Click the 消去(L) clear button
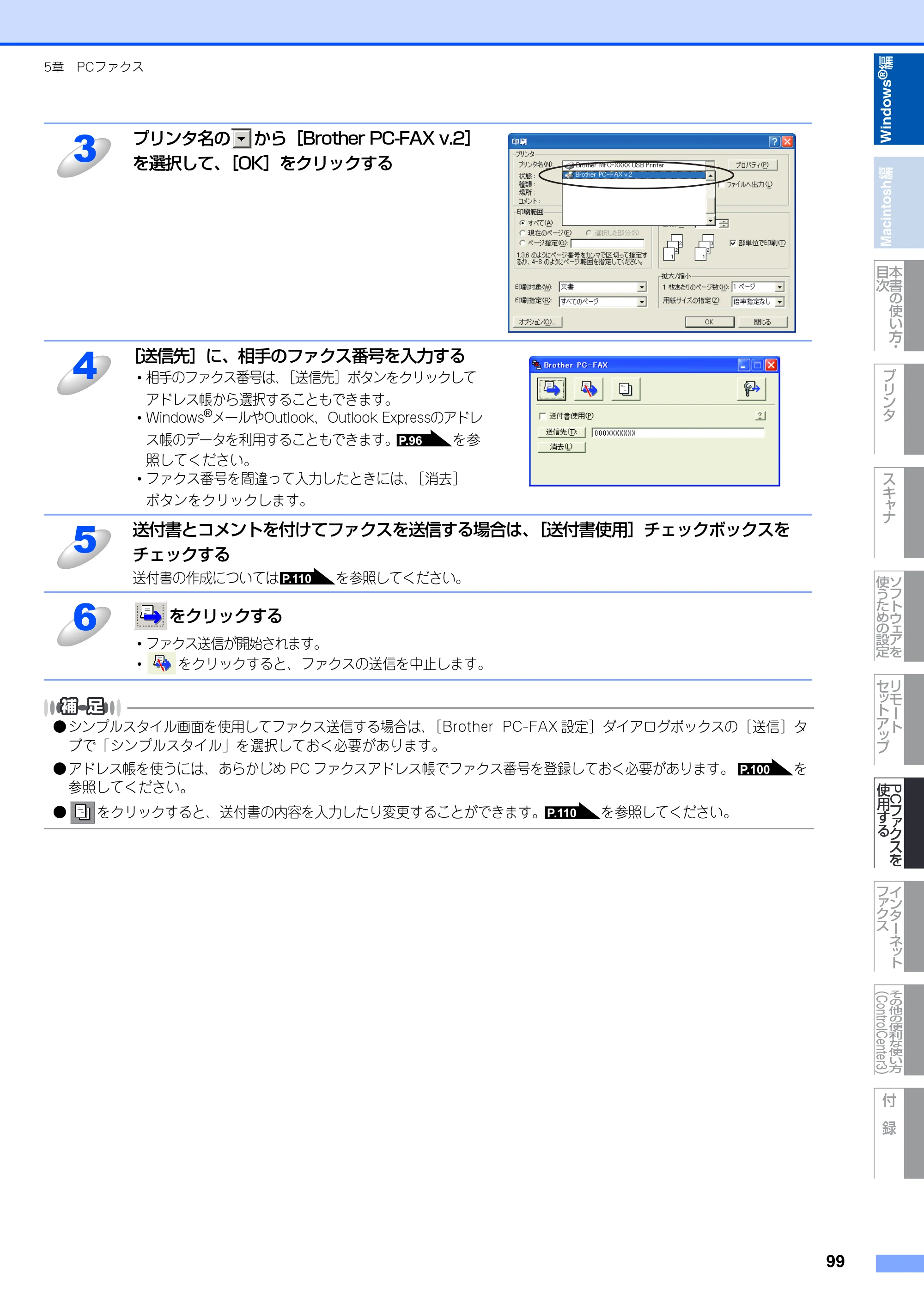This screenshot has width=924, height=1308. click(x=561, y=447)
